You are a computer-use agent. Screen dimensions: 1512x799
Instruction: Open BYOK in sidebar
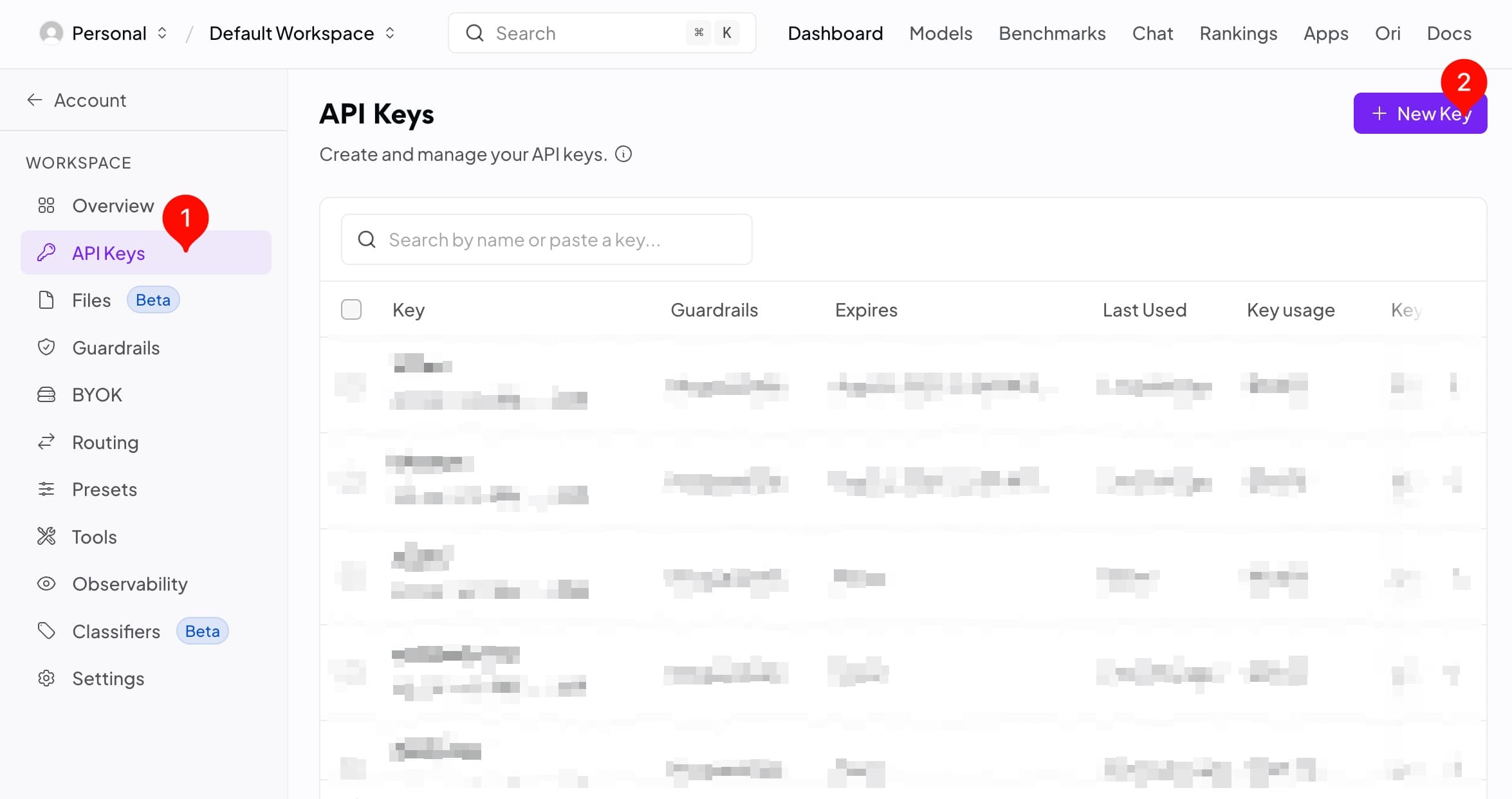tap(146, 394)
